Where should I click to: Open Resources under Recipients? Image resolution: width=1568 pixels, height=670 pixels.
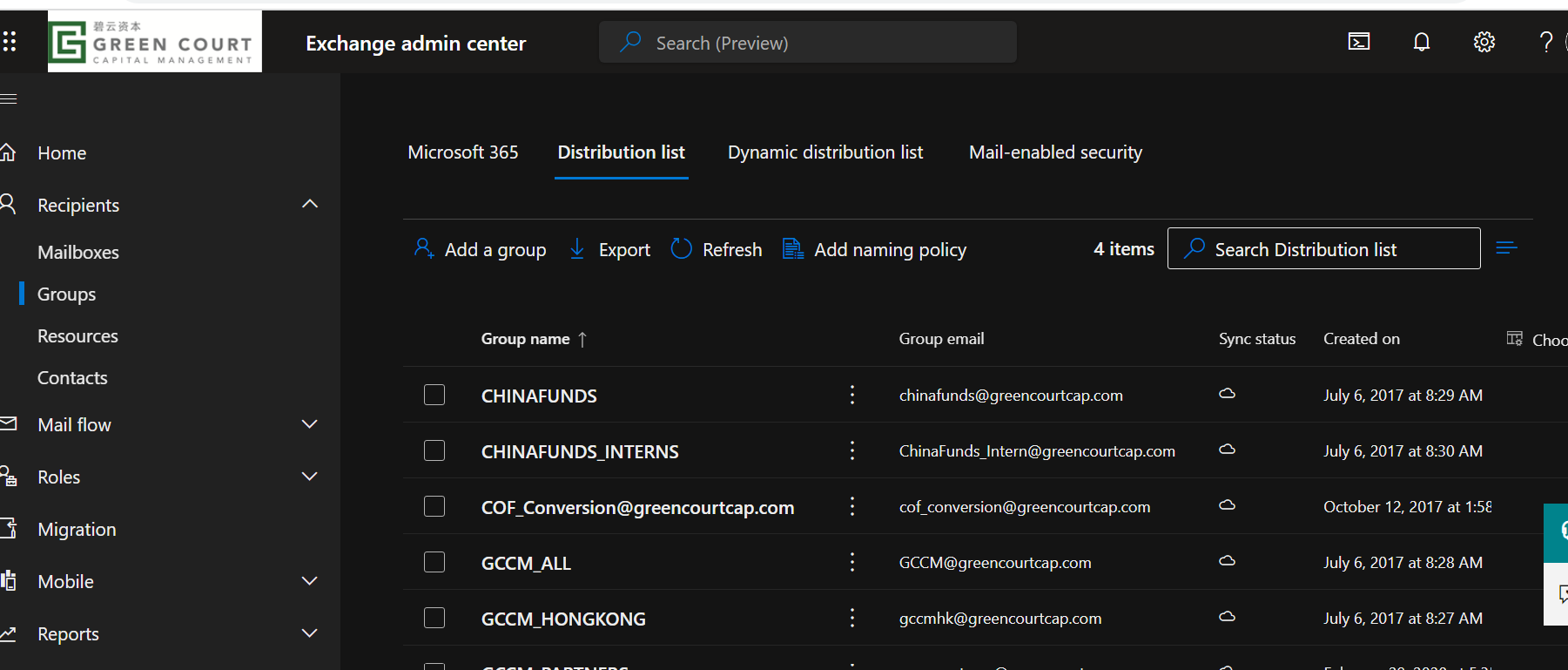[77, 336]
